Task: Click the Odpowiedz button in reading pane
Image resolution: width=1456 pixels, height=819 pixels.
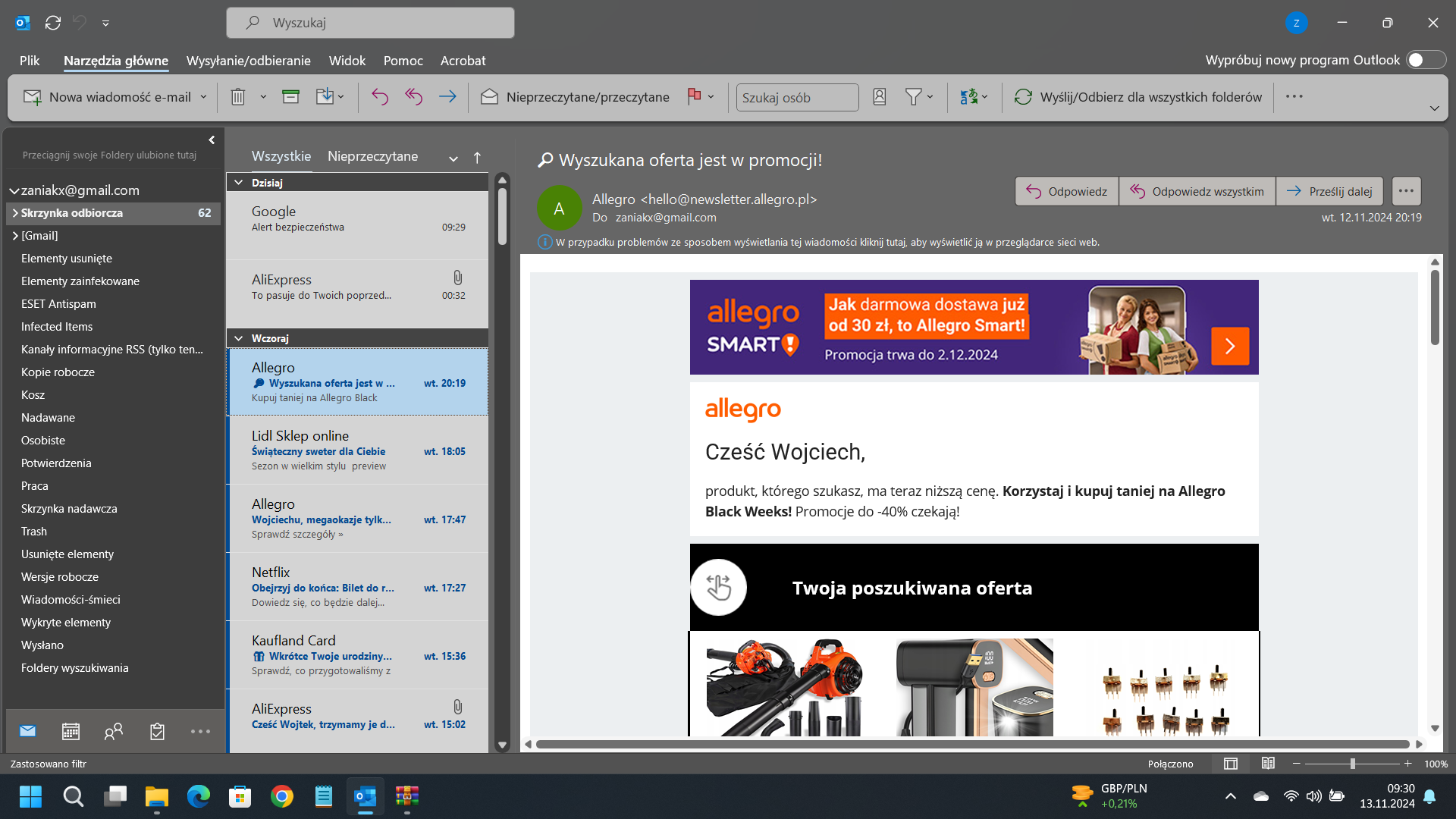Action: pyautogui.click(x=1067, y=191)
